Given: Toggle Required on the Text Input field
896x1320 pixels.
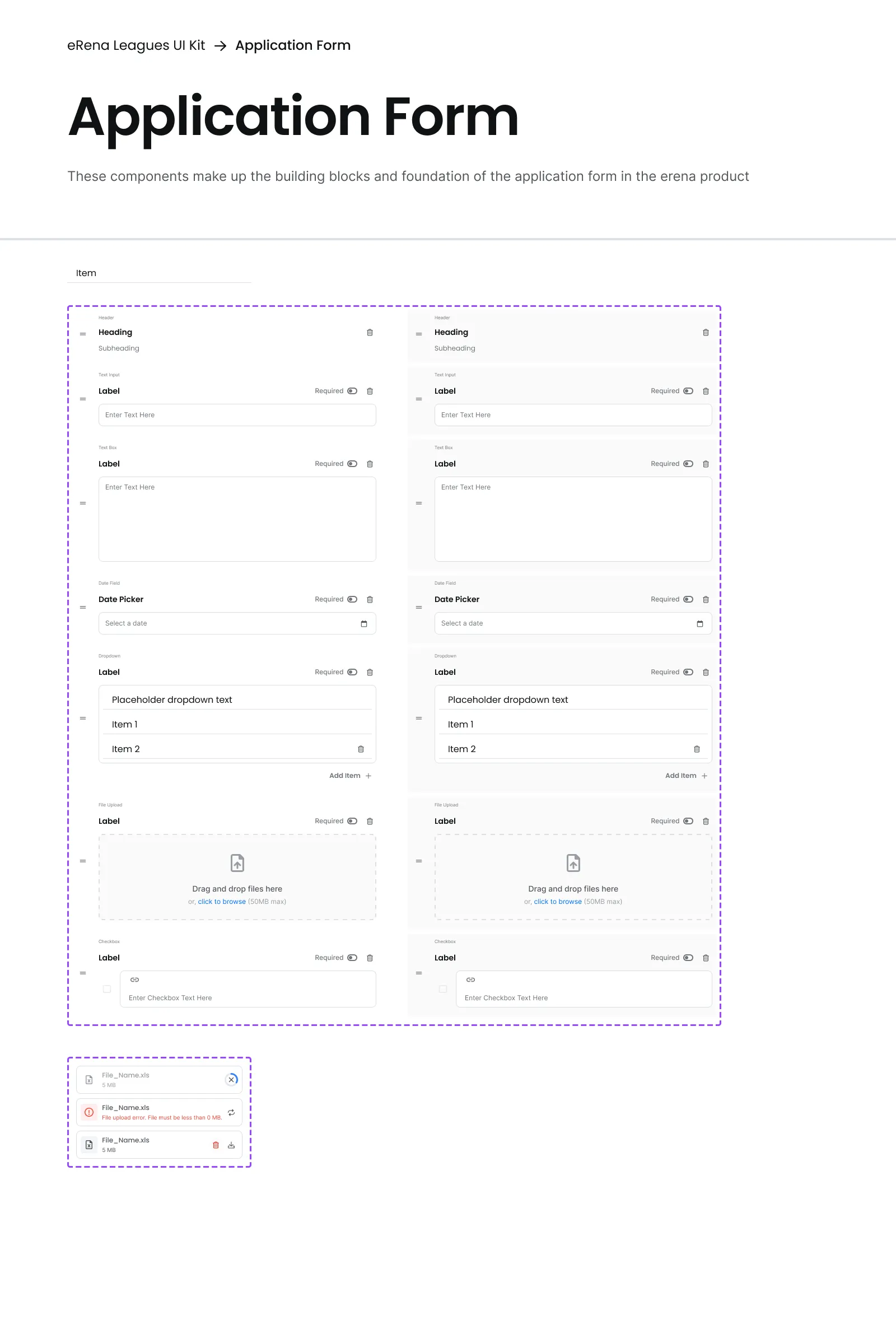Looking at the screenshot, I should tap(352, 391).
